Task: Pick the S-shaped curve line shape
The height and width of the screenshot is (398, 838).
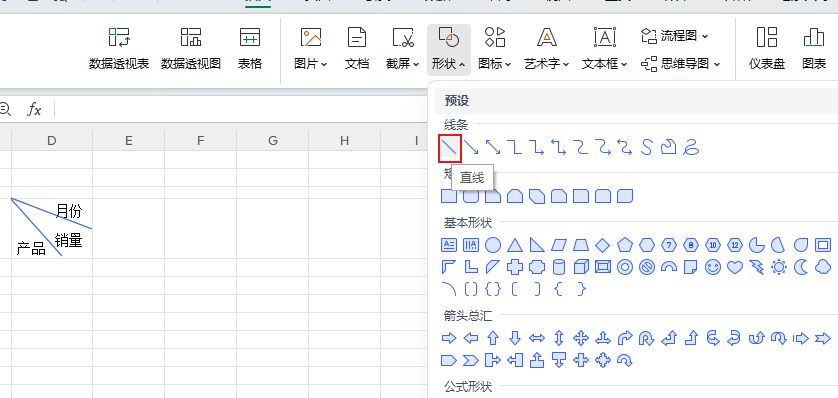Action: click(x=647, y=147)
